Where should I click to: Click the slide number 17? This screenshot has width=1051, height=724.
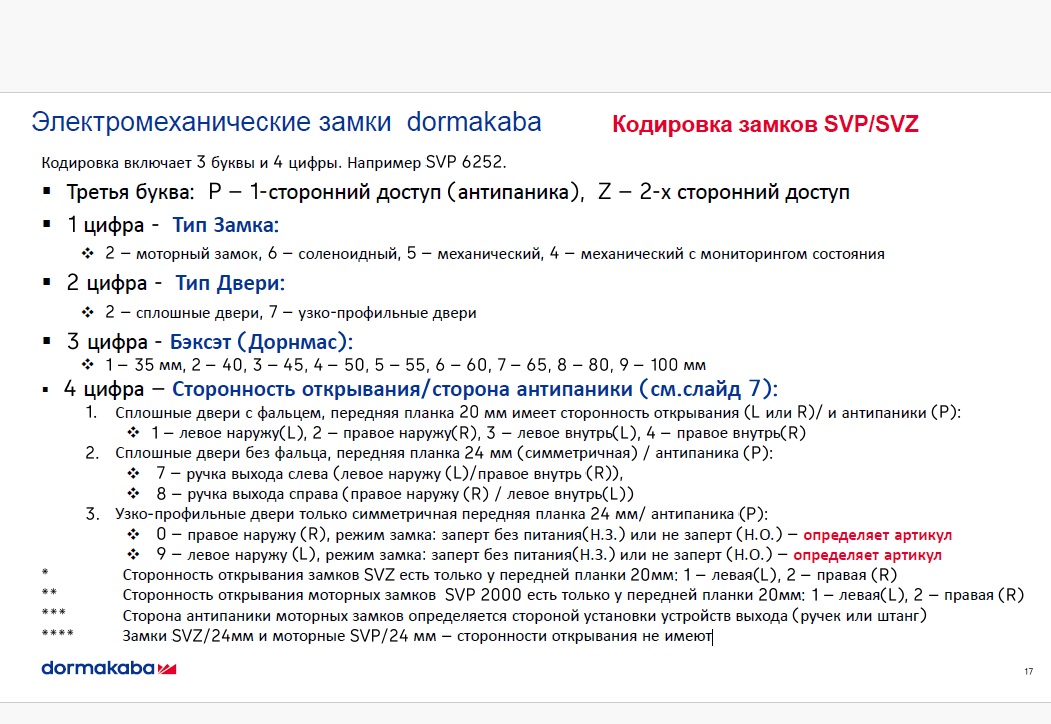pos(1029,670)
